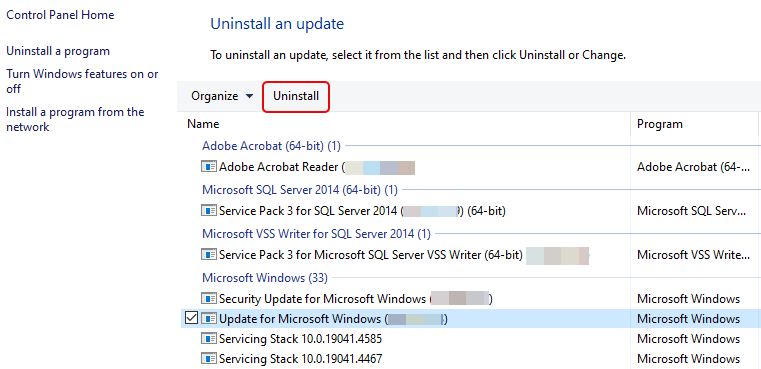Viewport: 761px width, 369px height.
Task: Open Install a program from the network
Action: 75,119
